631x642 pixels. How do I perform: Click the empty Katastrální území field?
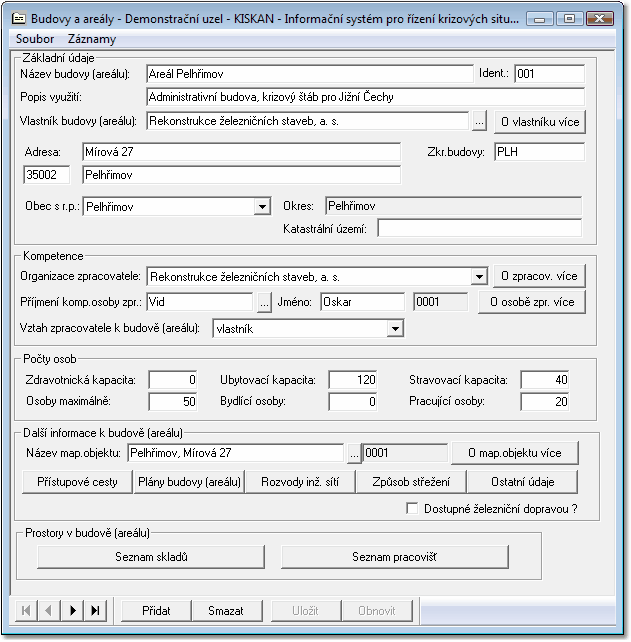[x=479, y=228]
